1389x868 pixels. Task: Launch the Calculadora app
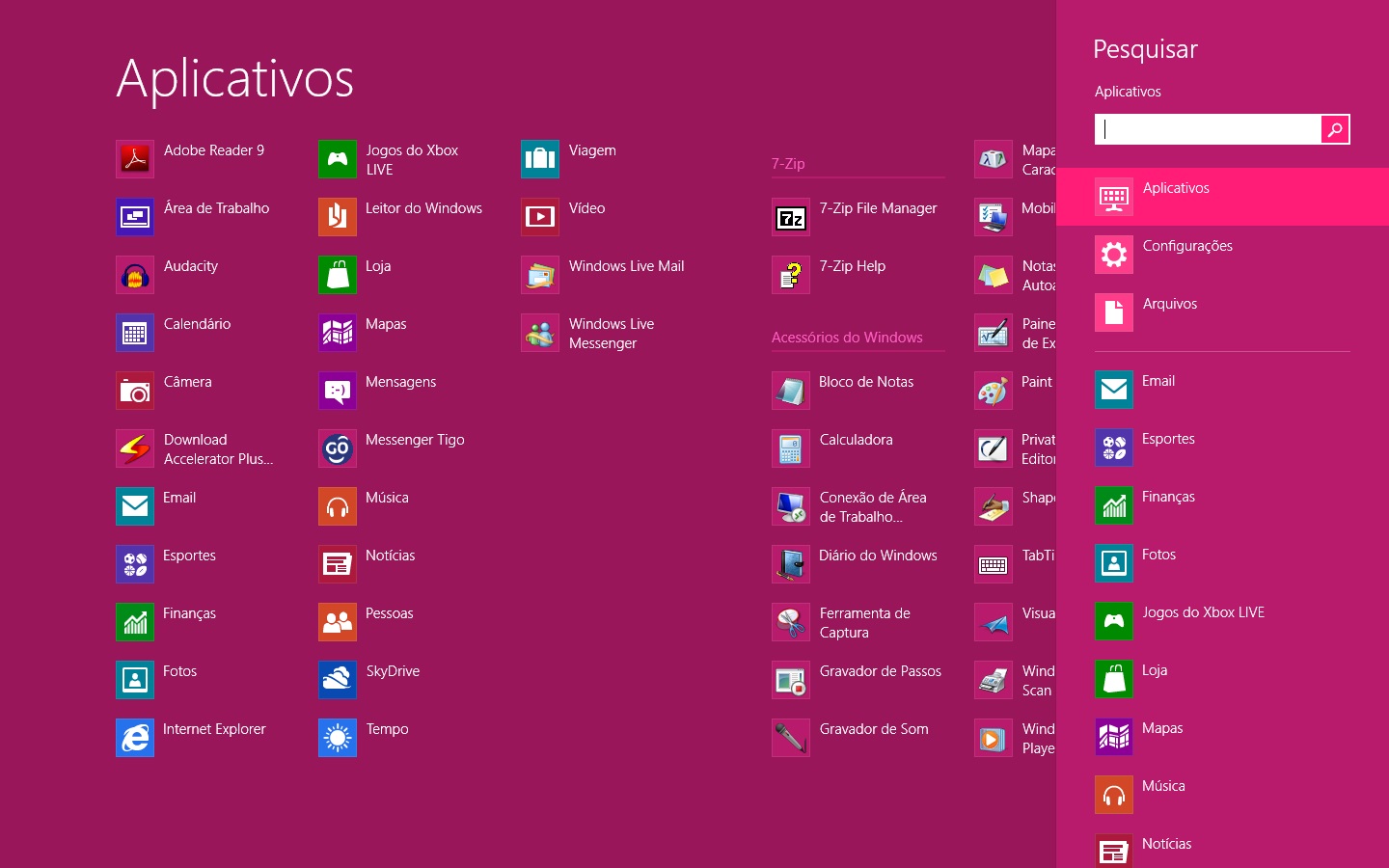click(x=791, y=448)
